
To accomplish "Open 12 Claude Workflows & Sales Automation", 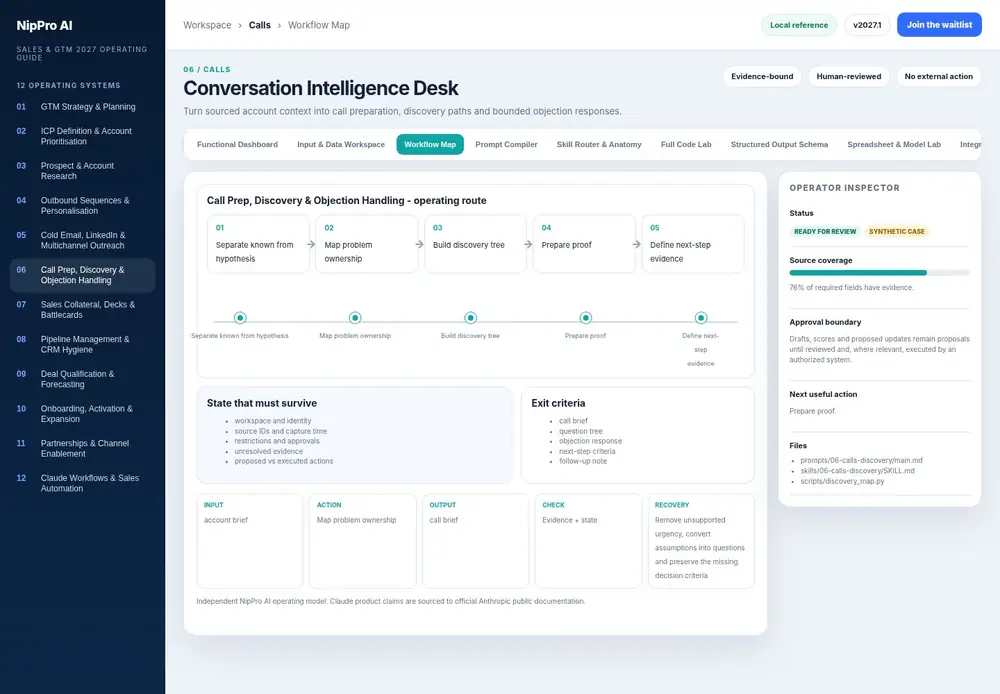I will [82, 483].
